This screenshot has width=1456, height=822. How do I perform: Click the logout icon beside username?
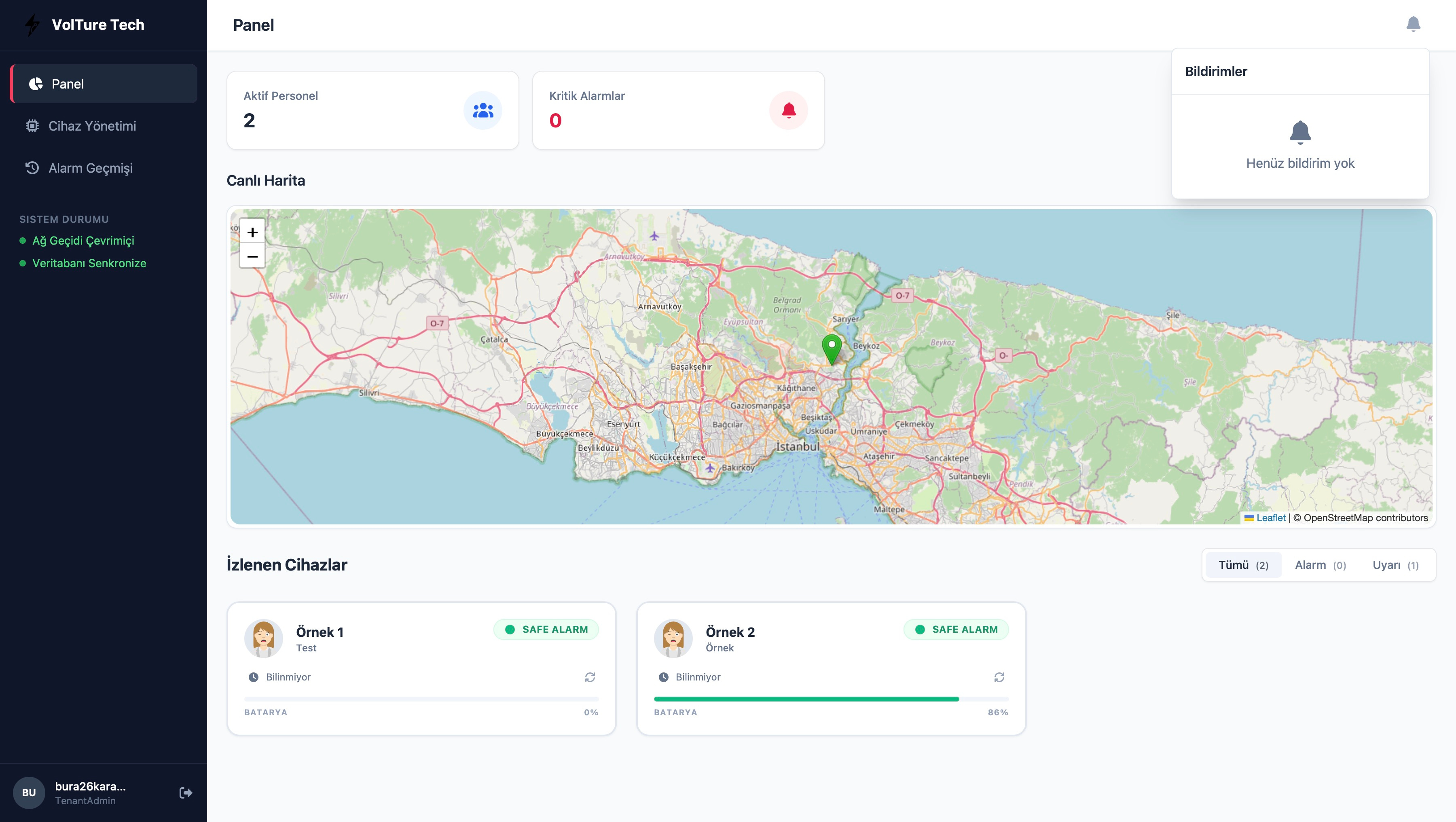point(185,792)
